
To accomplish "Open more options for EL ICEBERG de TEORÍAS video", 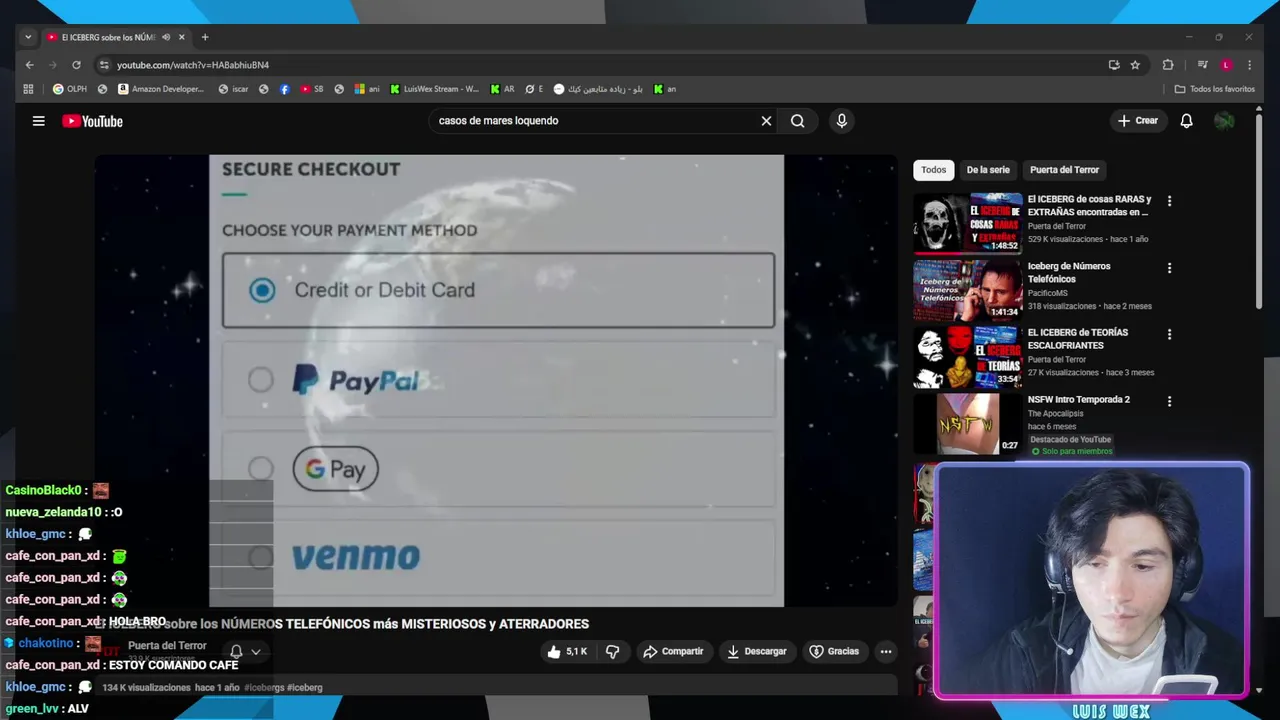I will (1169, 334).
